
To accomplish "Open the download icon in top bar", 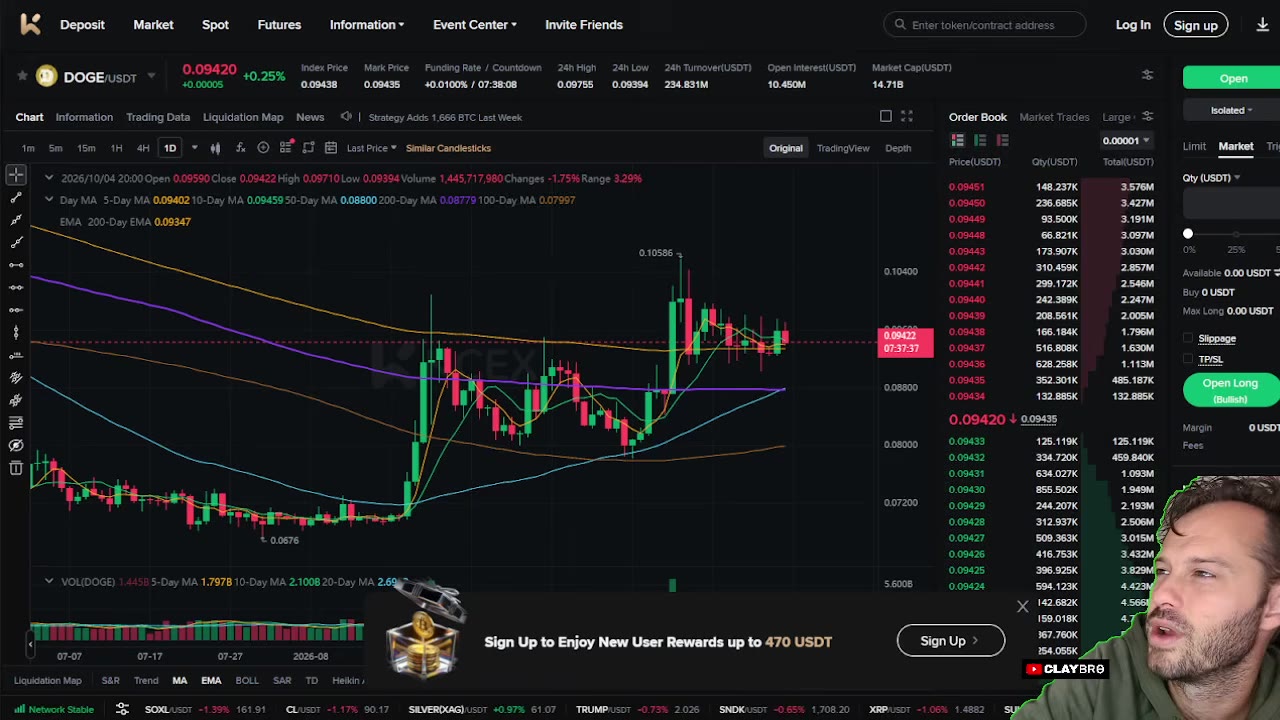I will (1263, 25).
